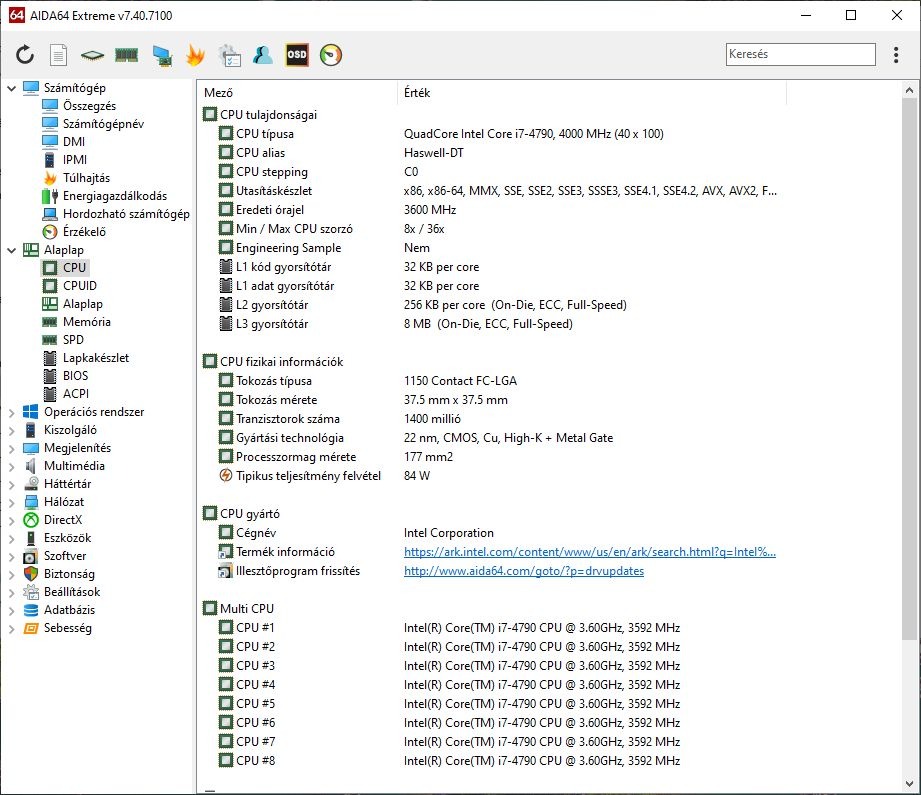The width and height of the screenshot is (921, 795).
Task: Open Sebesség benchmark item
Action: pyautogui.click(x=68, y=628)
